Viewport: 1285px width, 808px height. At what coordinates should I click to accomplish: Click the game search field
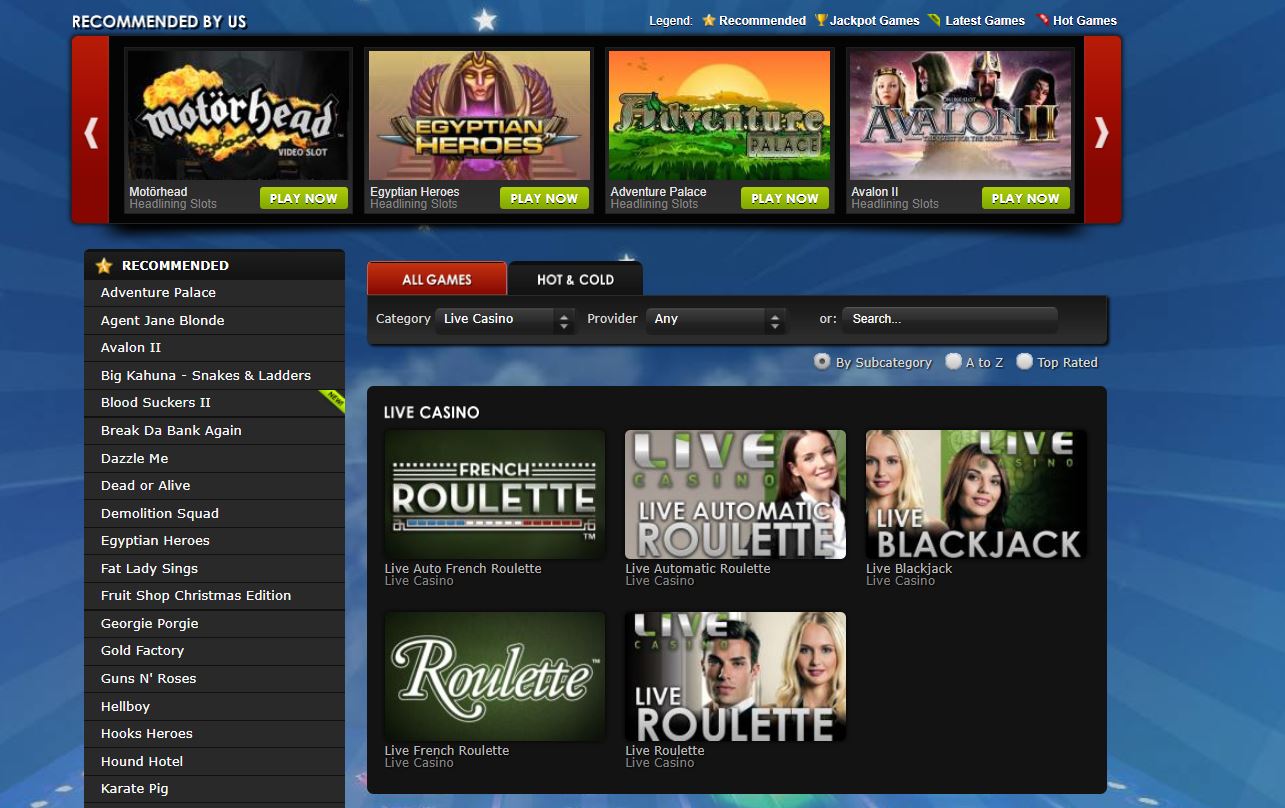950,319
